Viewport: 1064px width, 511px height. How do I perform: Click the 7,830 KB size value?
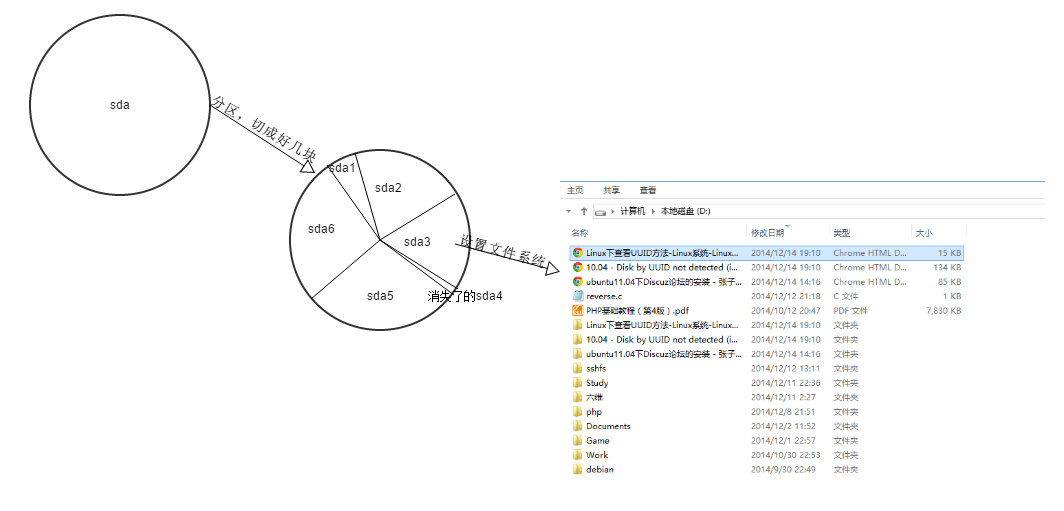(x=943, y=311)
